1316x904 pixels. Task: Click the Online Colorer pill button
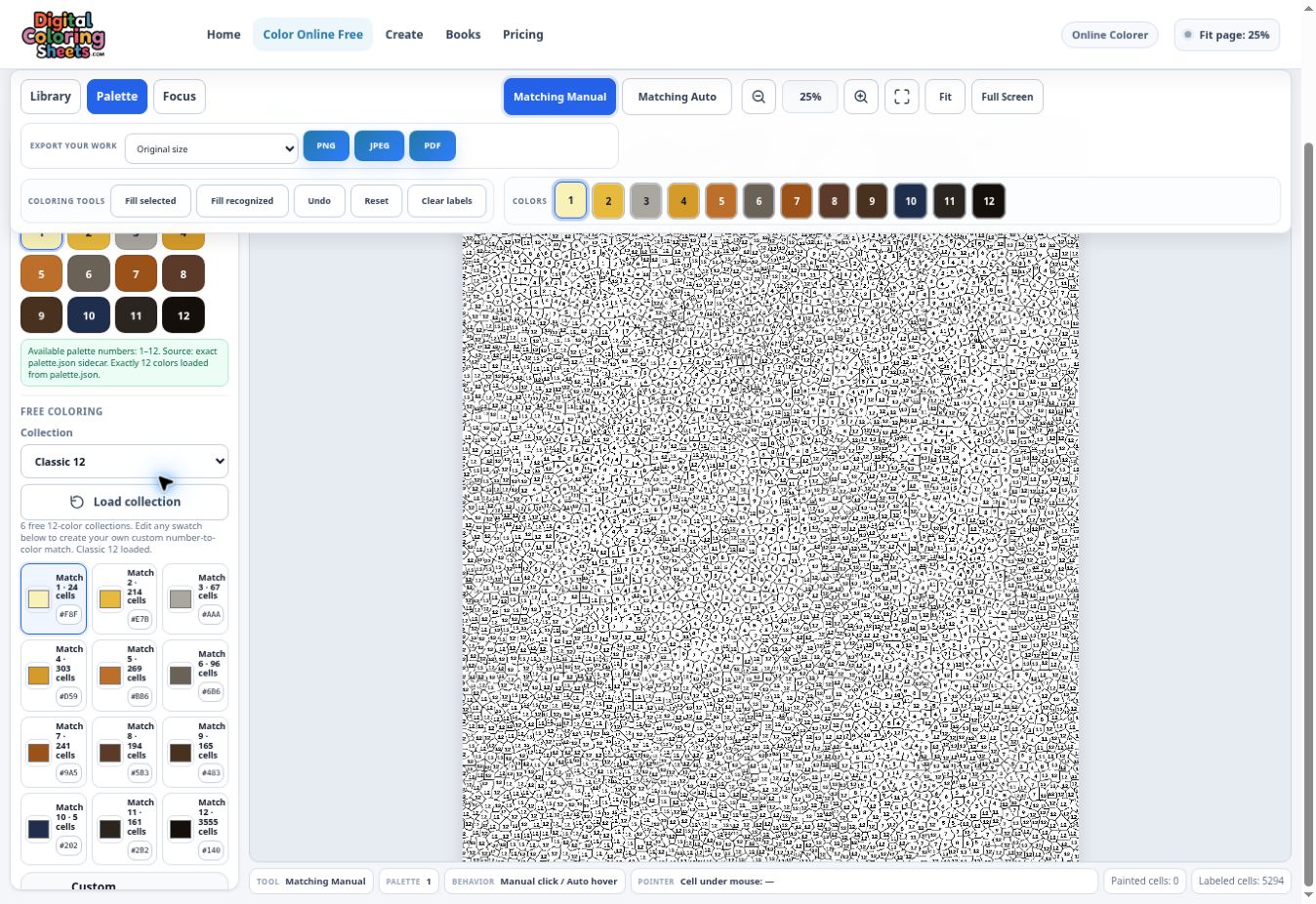1110,35
